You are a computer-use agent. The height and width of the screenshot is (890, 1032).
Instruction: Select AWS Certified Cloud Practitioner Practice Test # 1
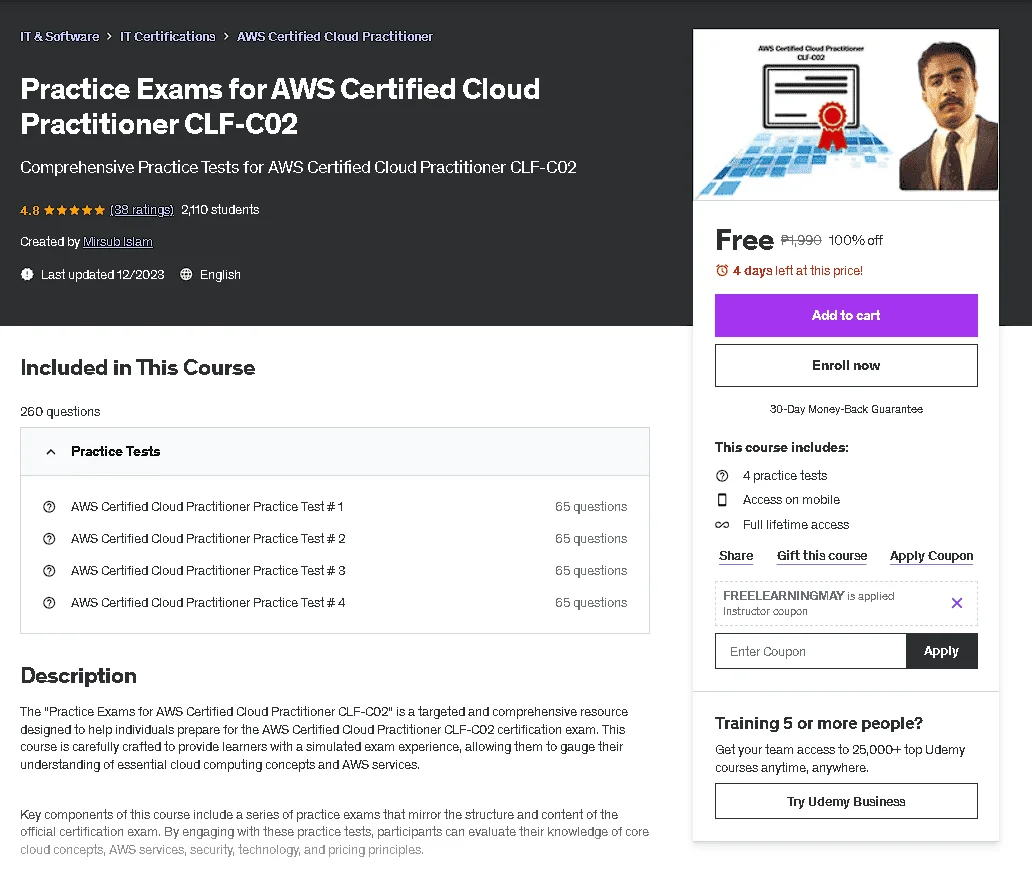pos(207,507)
